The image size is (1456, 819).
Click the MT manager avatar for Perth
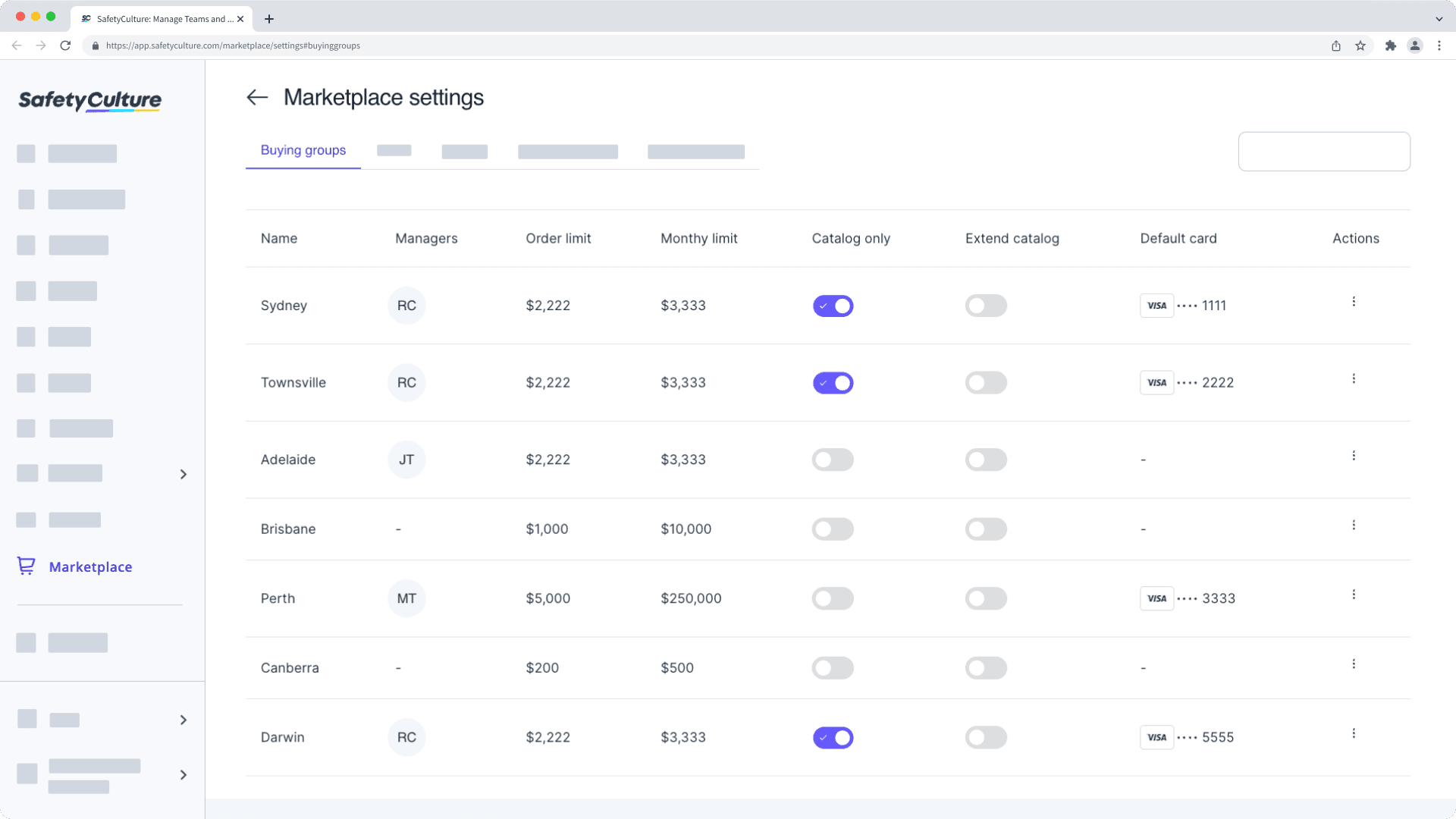(x=406, y=598)
